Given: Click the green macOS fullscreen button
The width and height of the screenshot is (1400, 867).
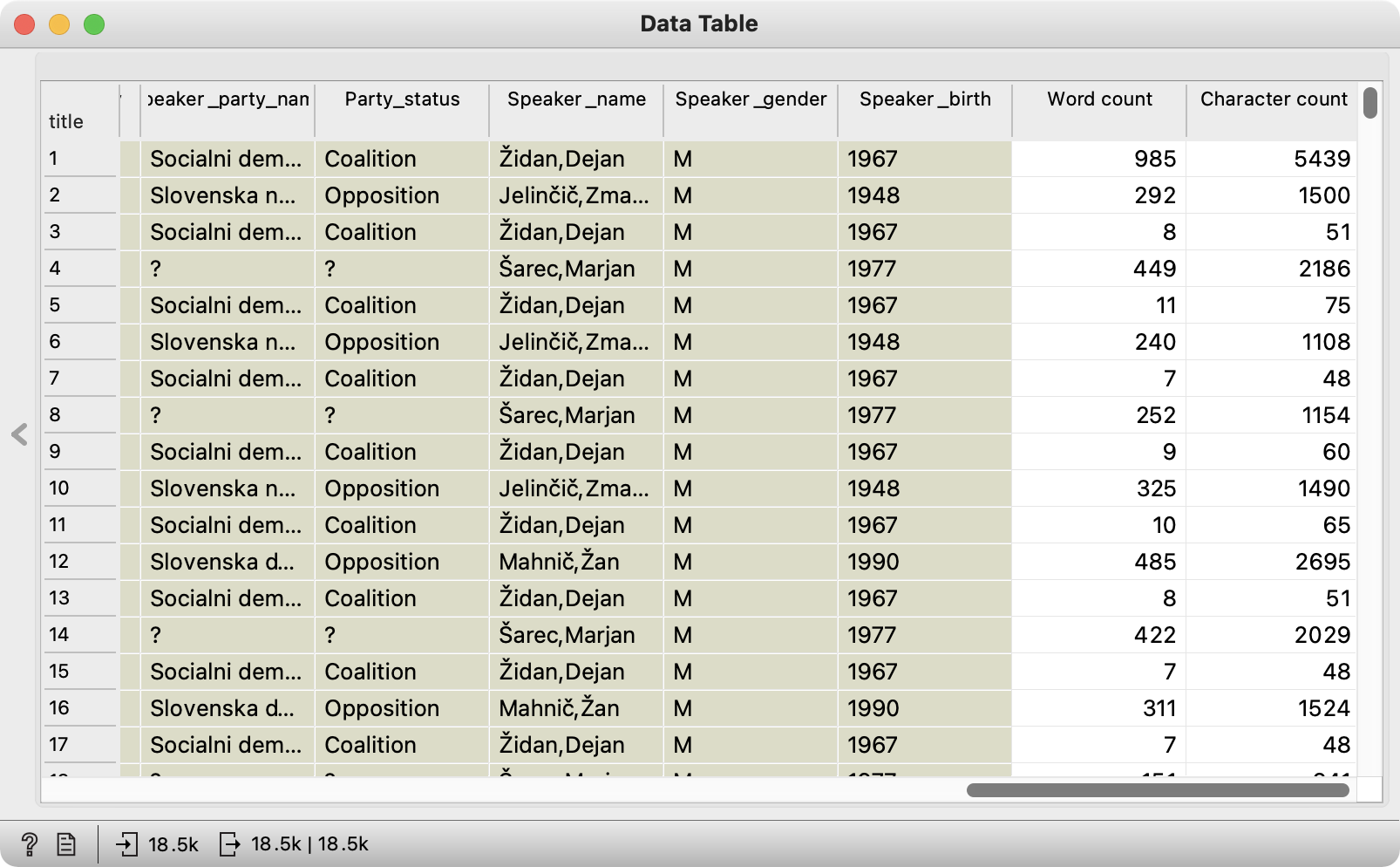Looking at the screenshot, I should [94, 24].
